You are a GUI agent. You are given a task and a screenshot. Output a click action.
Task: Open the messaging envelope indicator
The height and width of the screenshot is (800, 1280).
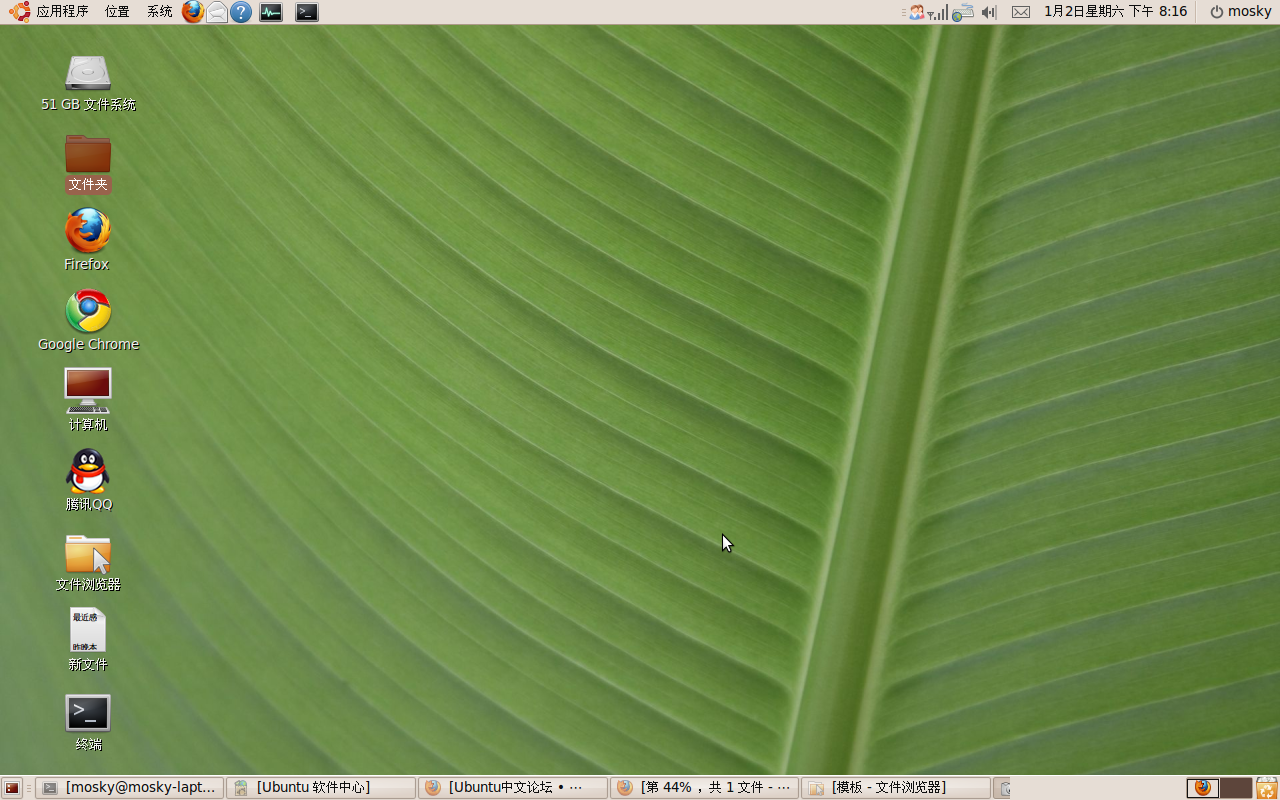point(1021,12)
